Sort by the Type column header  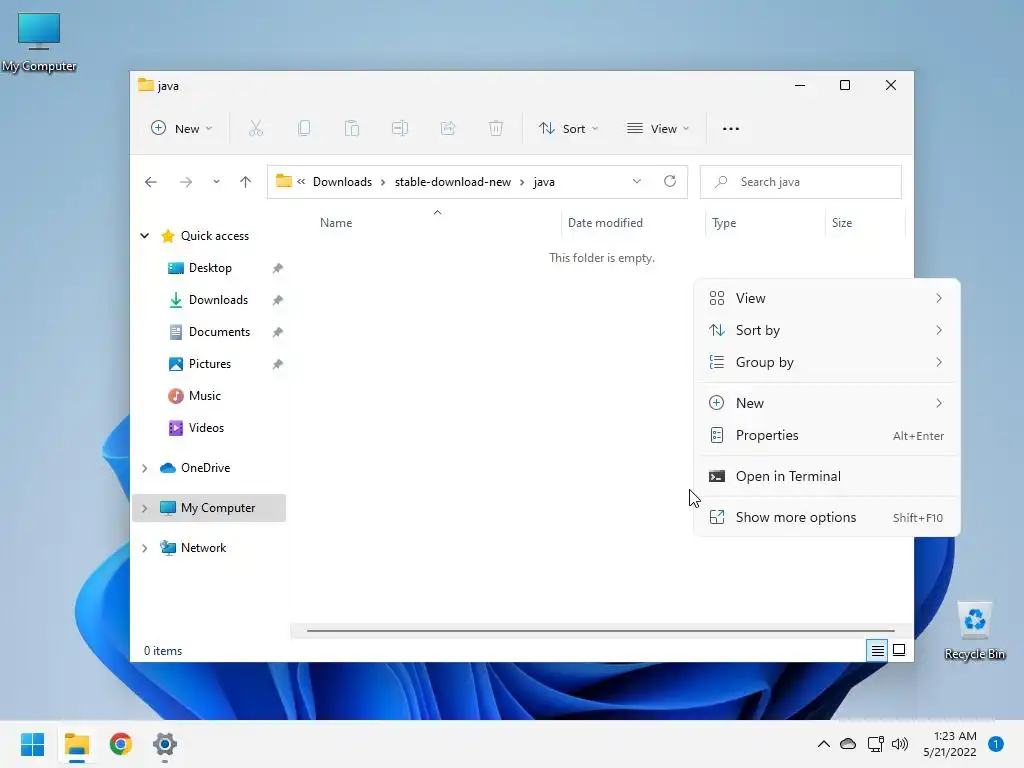(x=765, y=223)
